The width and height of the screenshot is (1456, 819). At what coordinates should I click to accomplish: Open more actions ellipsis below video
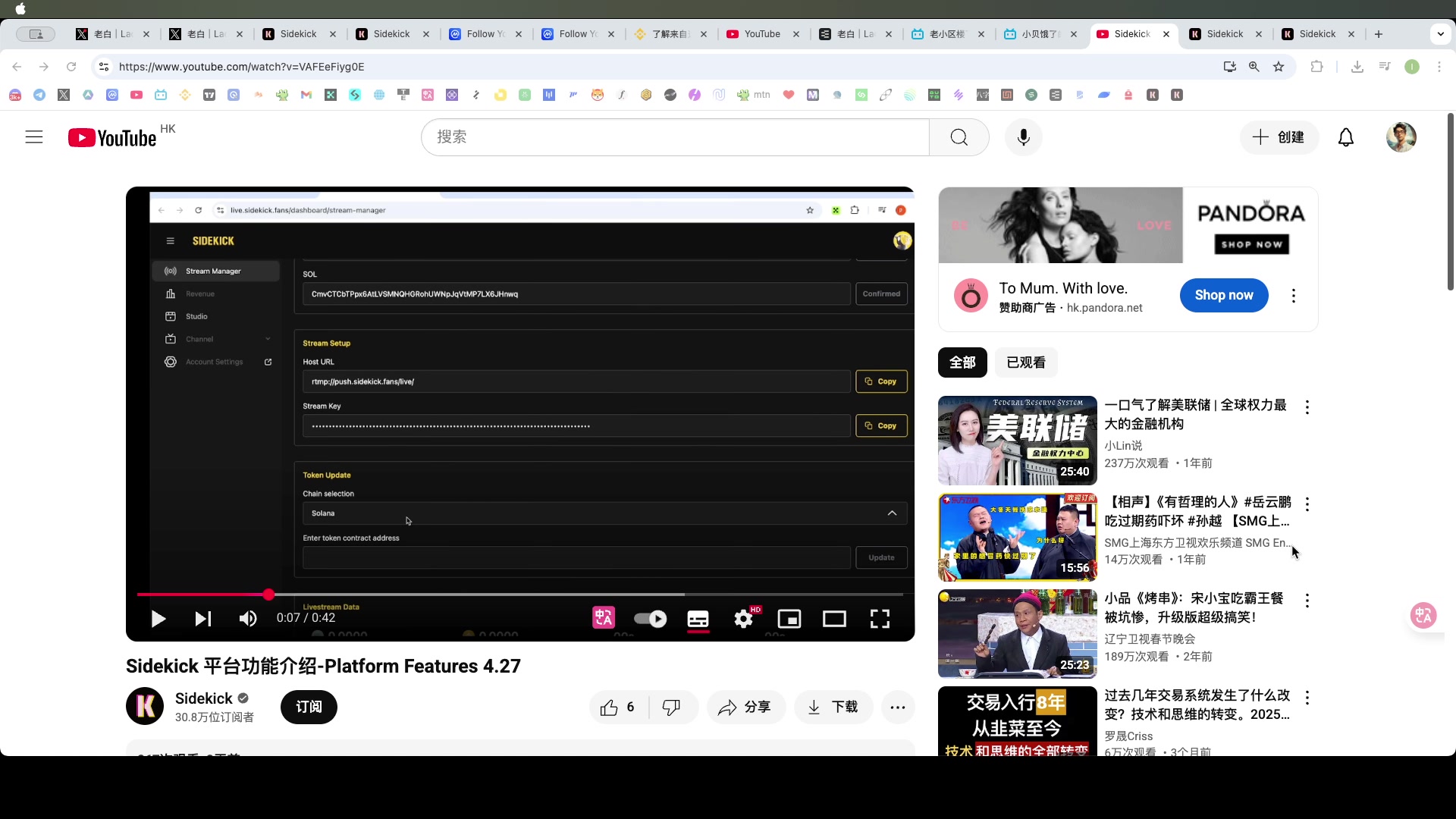[898, 708]
